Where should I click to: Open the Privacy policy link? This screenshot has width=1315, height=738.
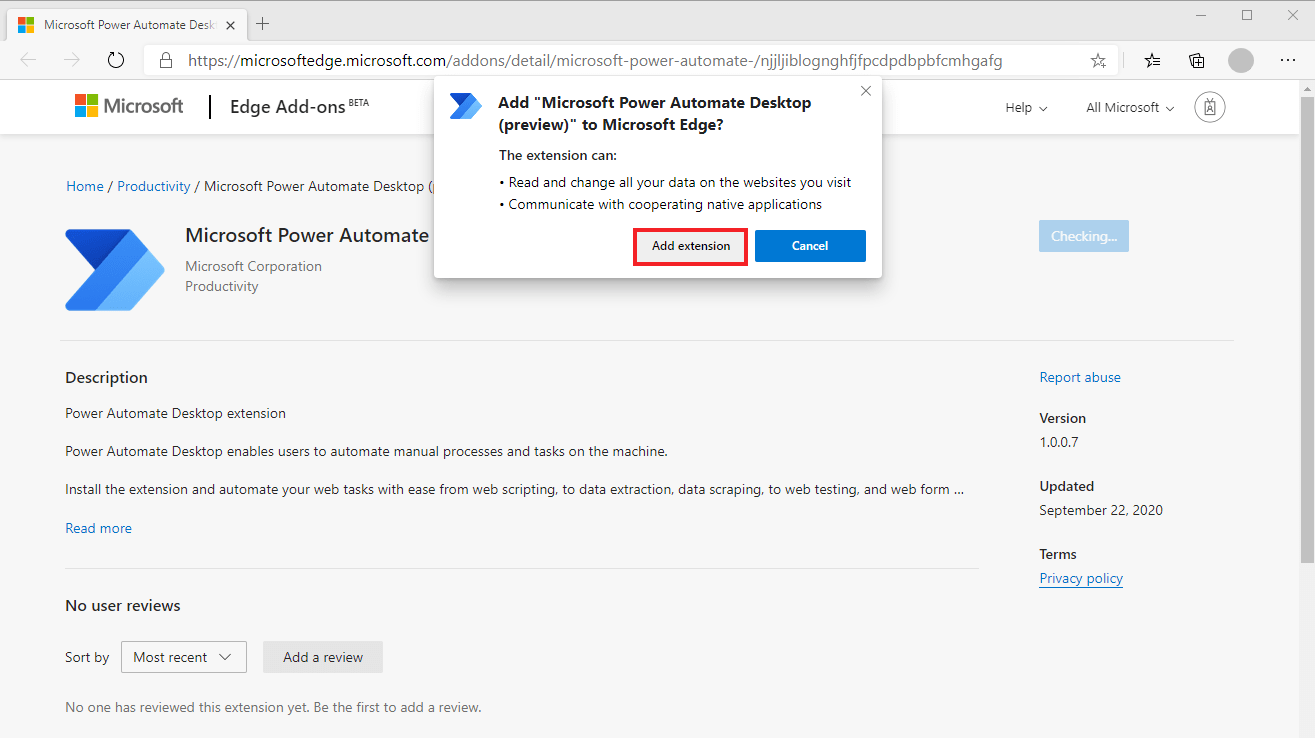coord(1081,578)
